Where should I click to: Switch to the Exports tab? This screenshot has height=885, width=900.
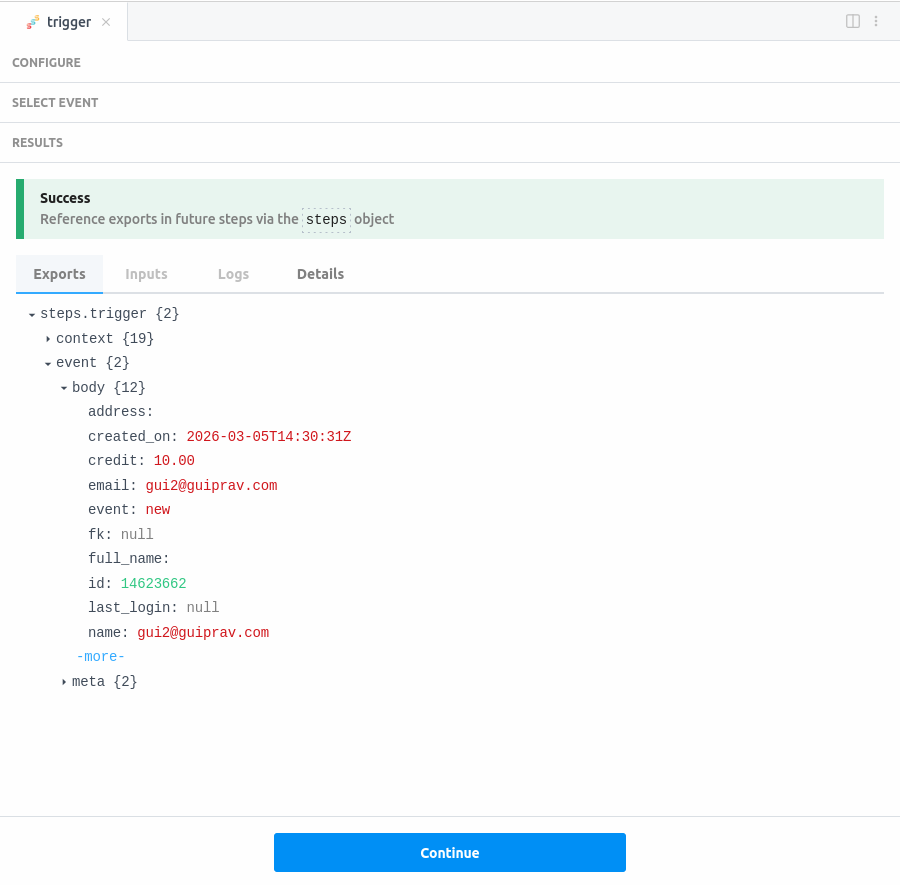pos(59,274)
